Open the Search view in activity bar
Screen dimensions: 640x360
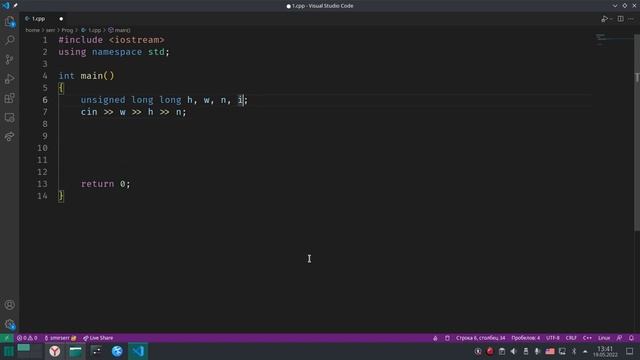pos(9,40)
